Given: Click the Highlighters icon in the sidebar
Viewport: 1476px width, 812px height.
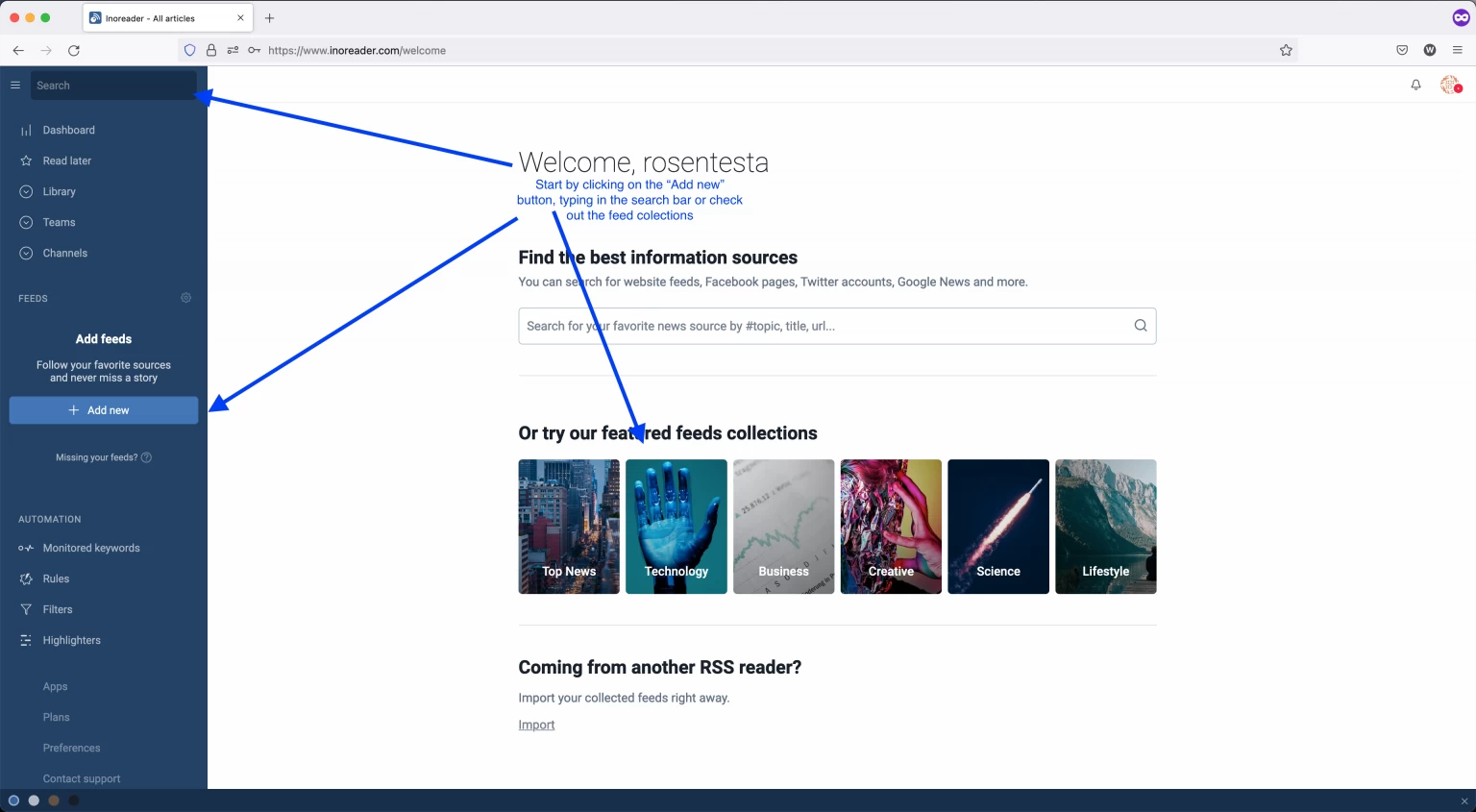Looking at the screenshot, I should [25, 640].
